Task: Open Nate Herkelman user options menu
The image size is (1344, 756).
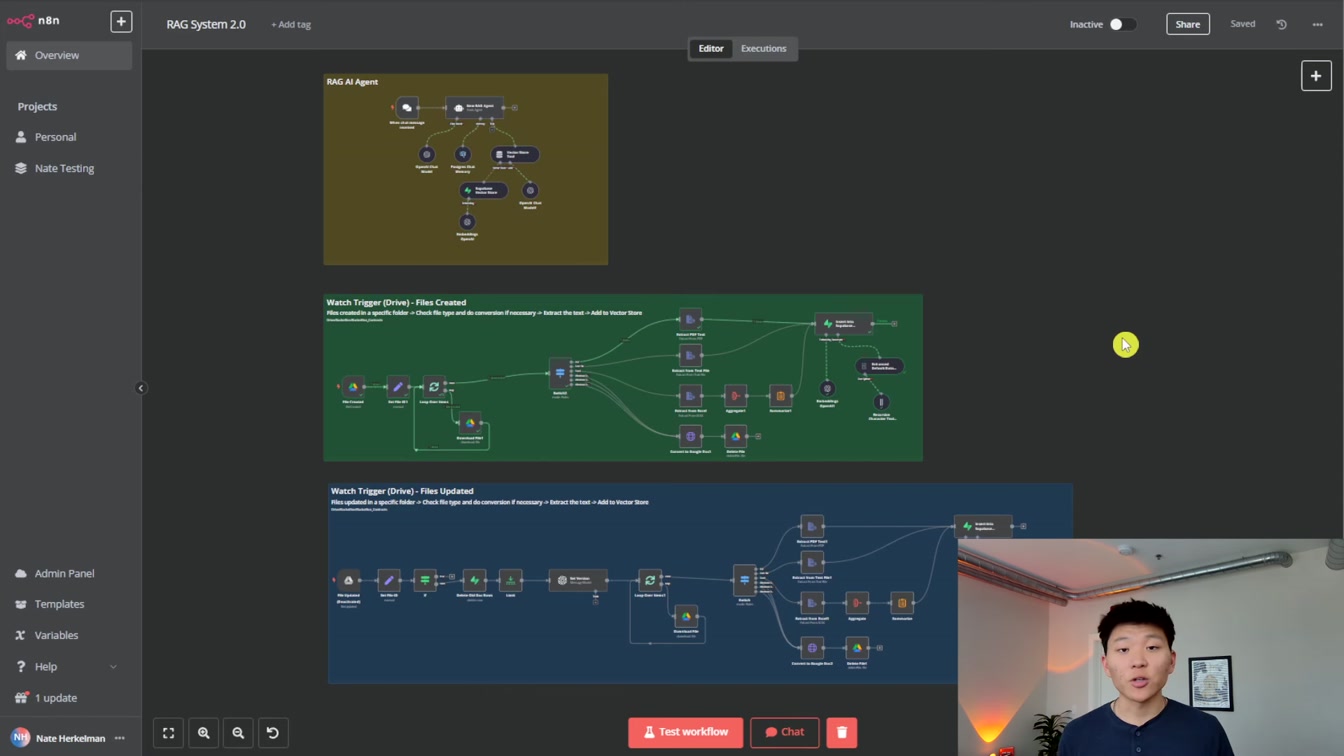Action: [x=120, y=738]
